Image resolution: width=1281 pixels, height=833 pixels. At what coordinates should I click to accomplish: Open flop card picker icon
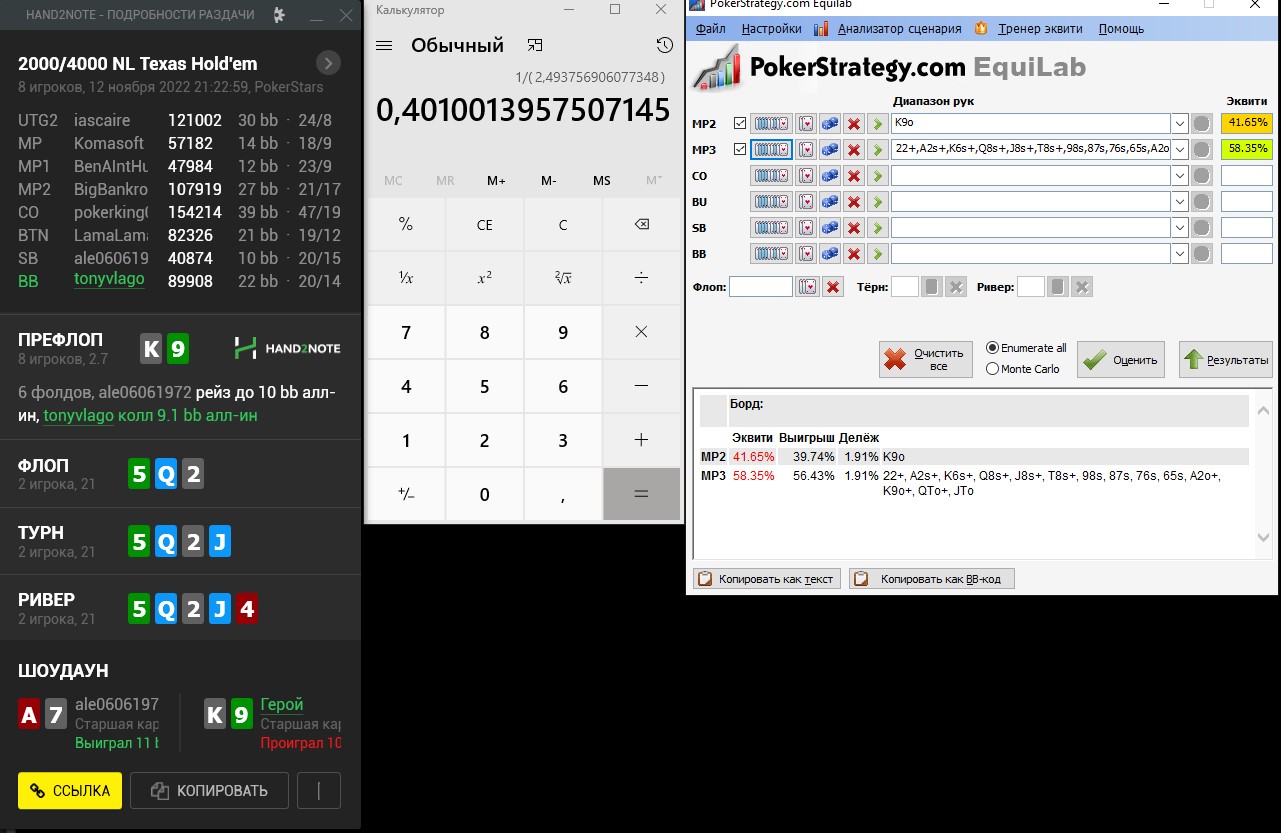click(x=807, y=287)
